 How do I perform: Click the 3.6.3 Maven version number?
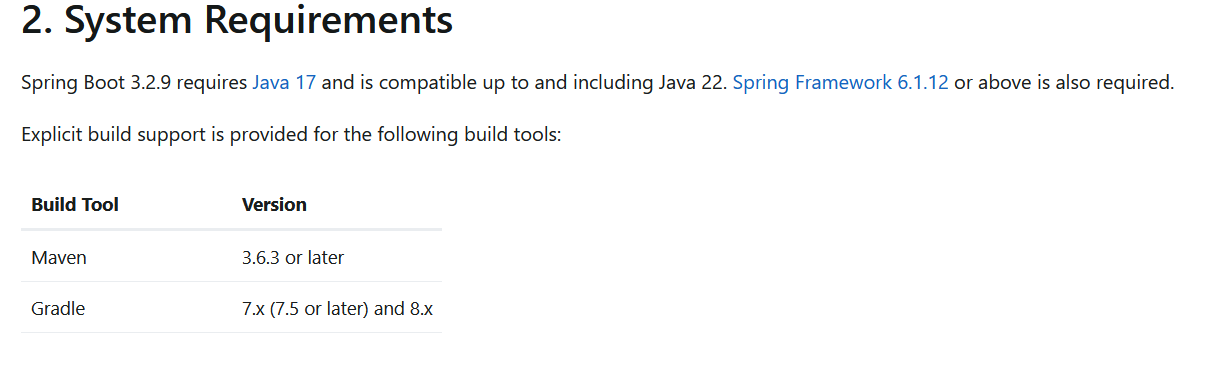(x=261, y=257)
